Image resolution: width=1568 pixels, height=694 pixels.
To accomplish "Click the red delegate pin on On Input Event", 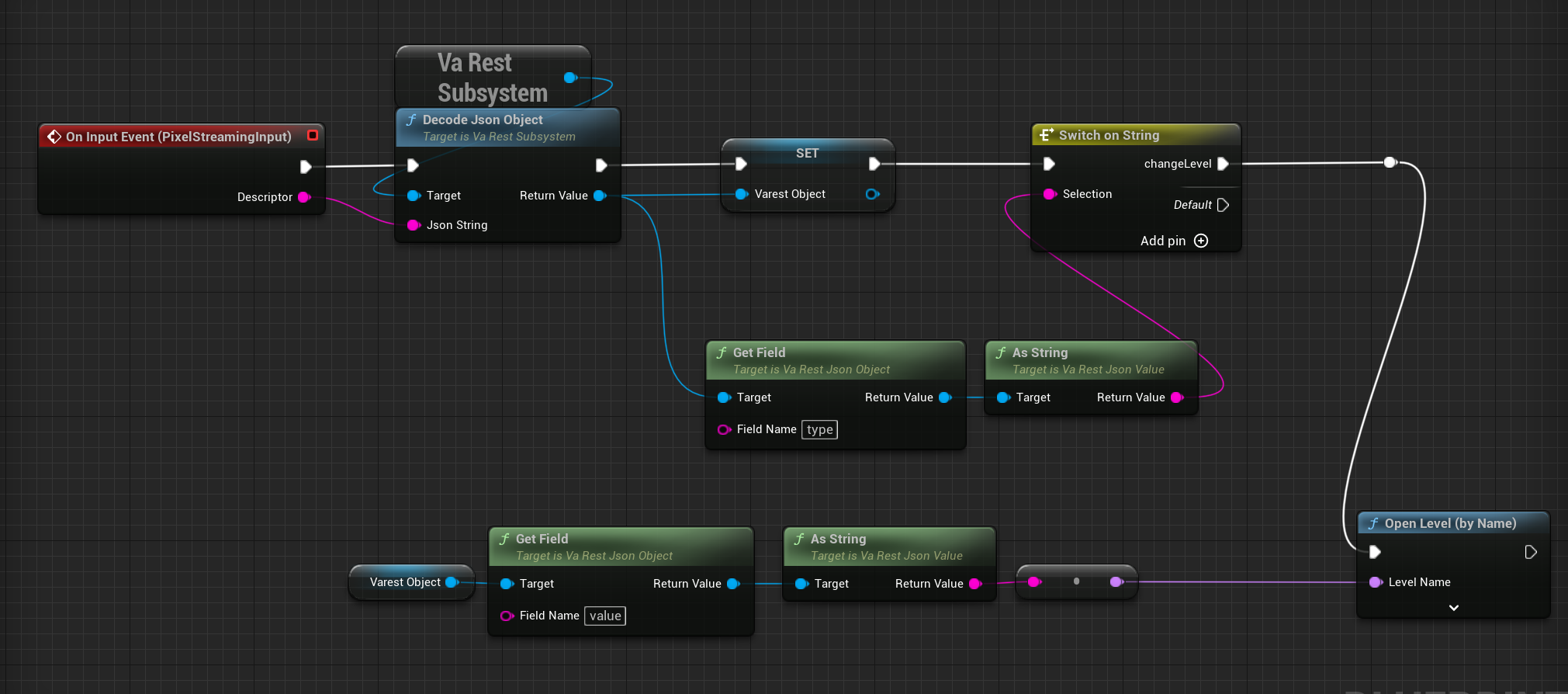I will [x=313, y=135].
